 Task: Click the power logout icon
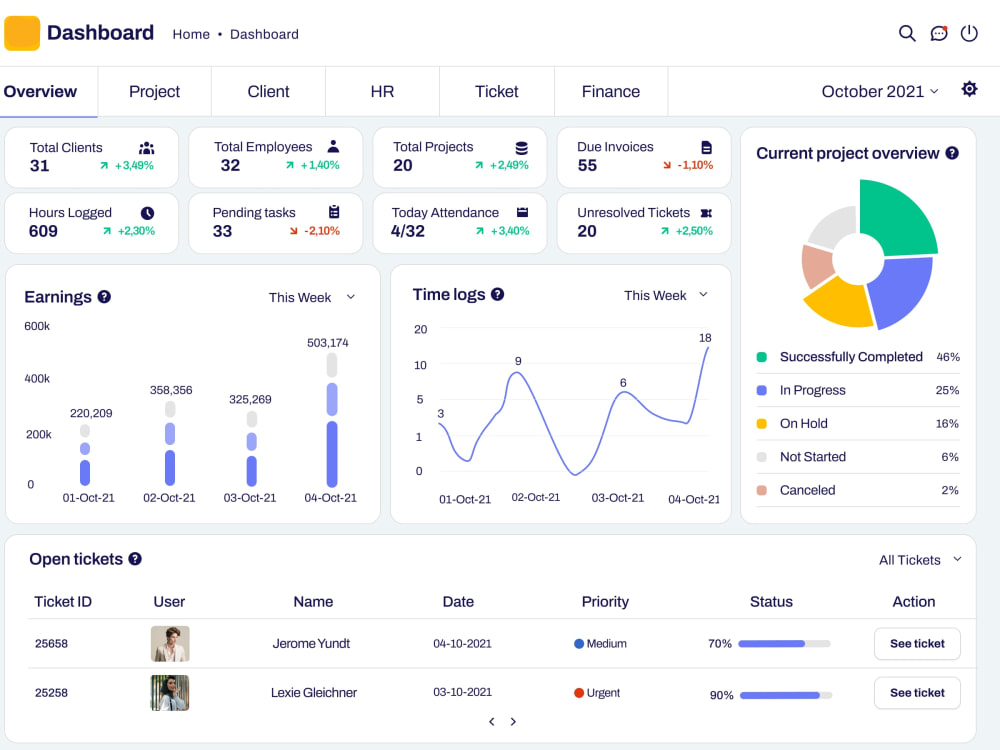click(969, 33)
